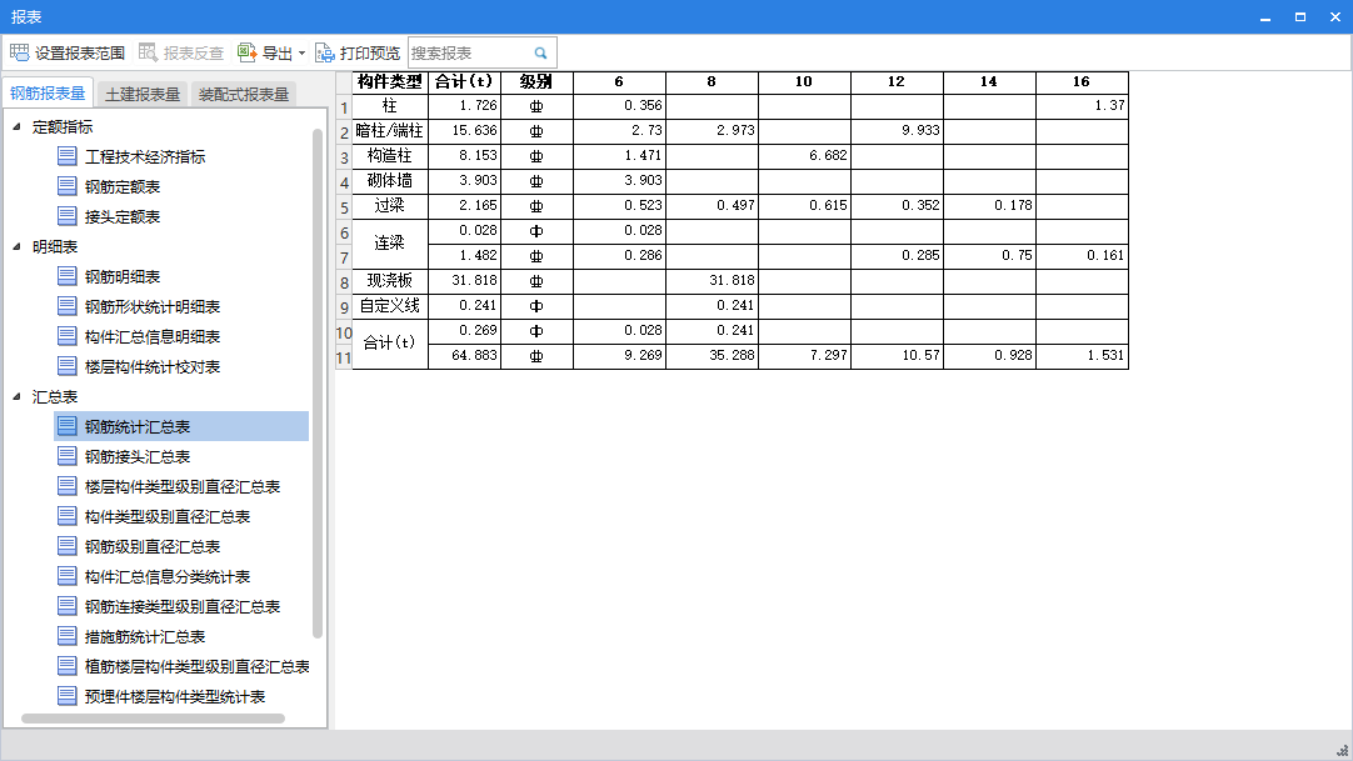The height and width of the screenshot is (761, 1353).
Task: Click the resize grip in status bar
Action: point(1342,751)
